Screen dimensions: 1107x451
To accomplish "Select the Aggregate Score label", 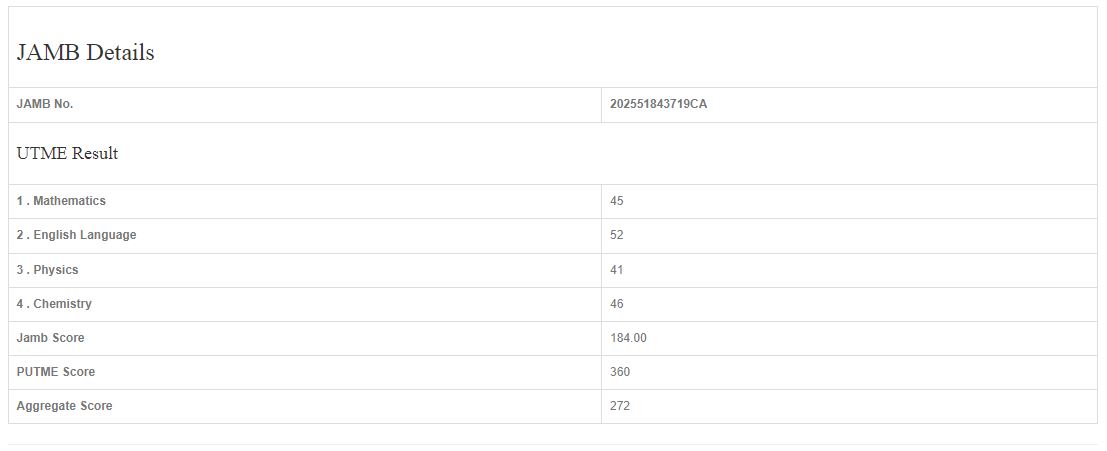I will coord(65,406).
